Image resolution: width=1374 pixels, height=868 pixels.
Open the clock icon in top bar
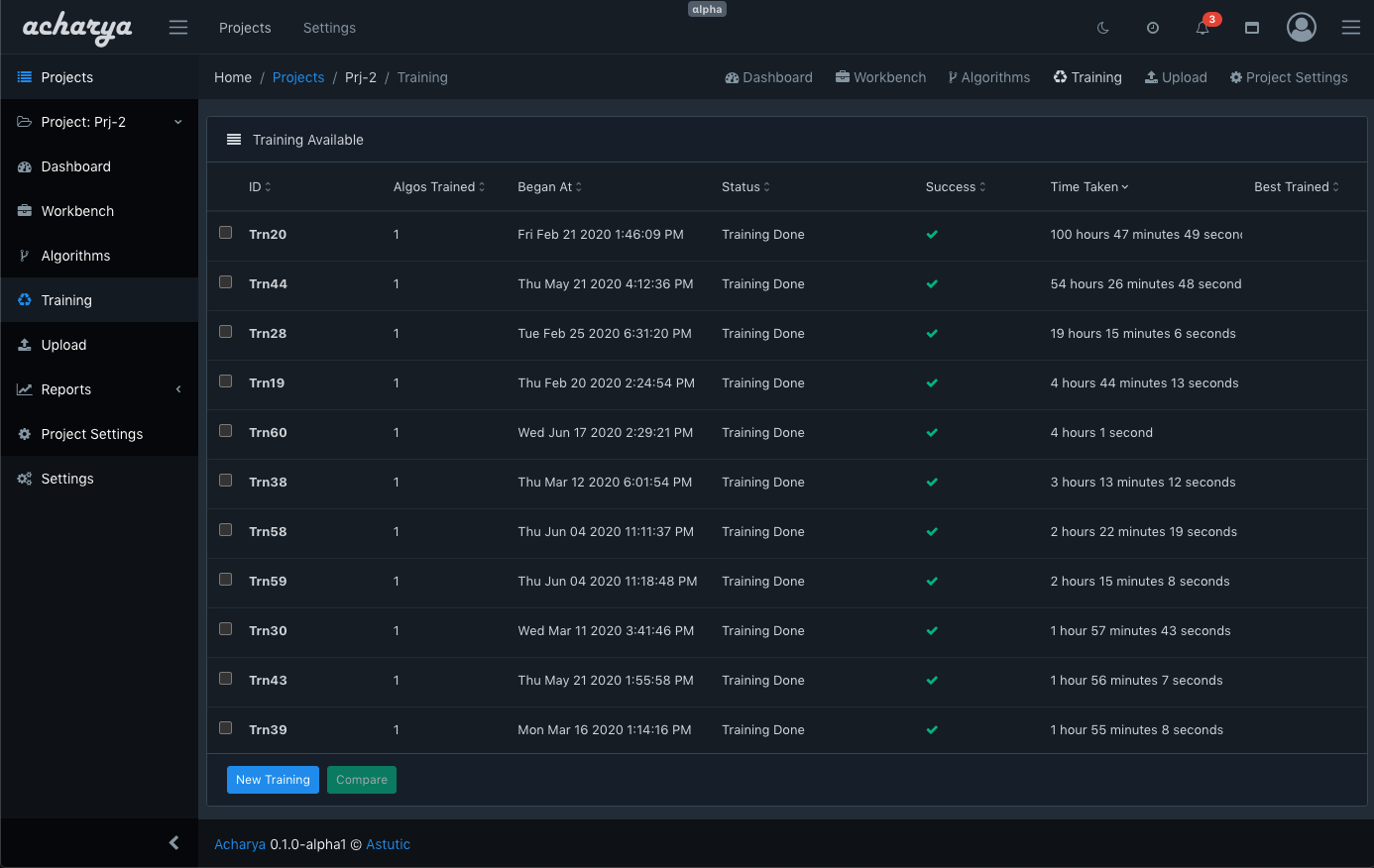[x=1152, y=28]
